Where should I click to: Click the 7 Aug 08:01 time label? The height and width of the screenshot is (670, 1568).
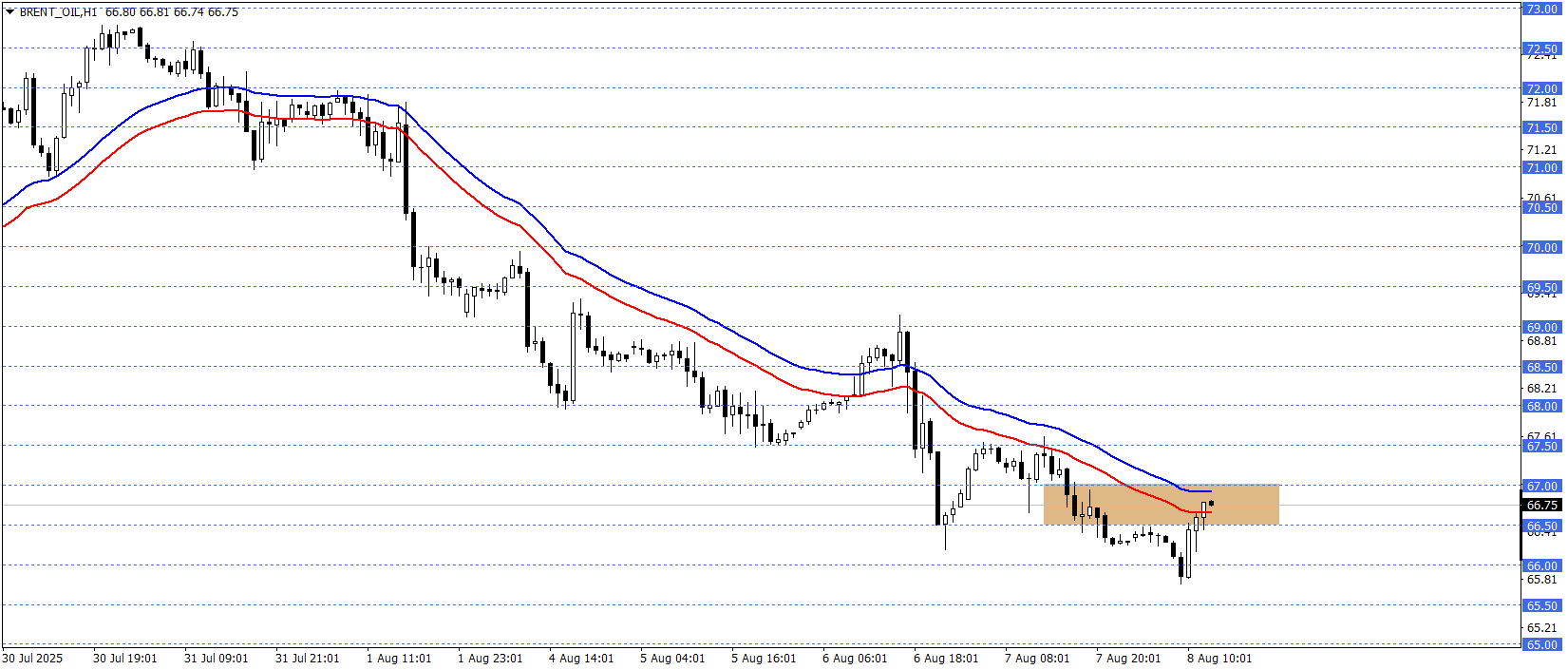(1037, 658)
